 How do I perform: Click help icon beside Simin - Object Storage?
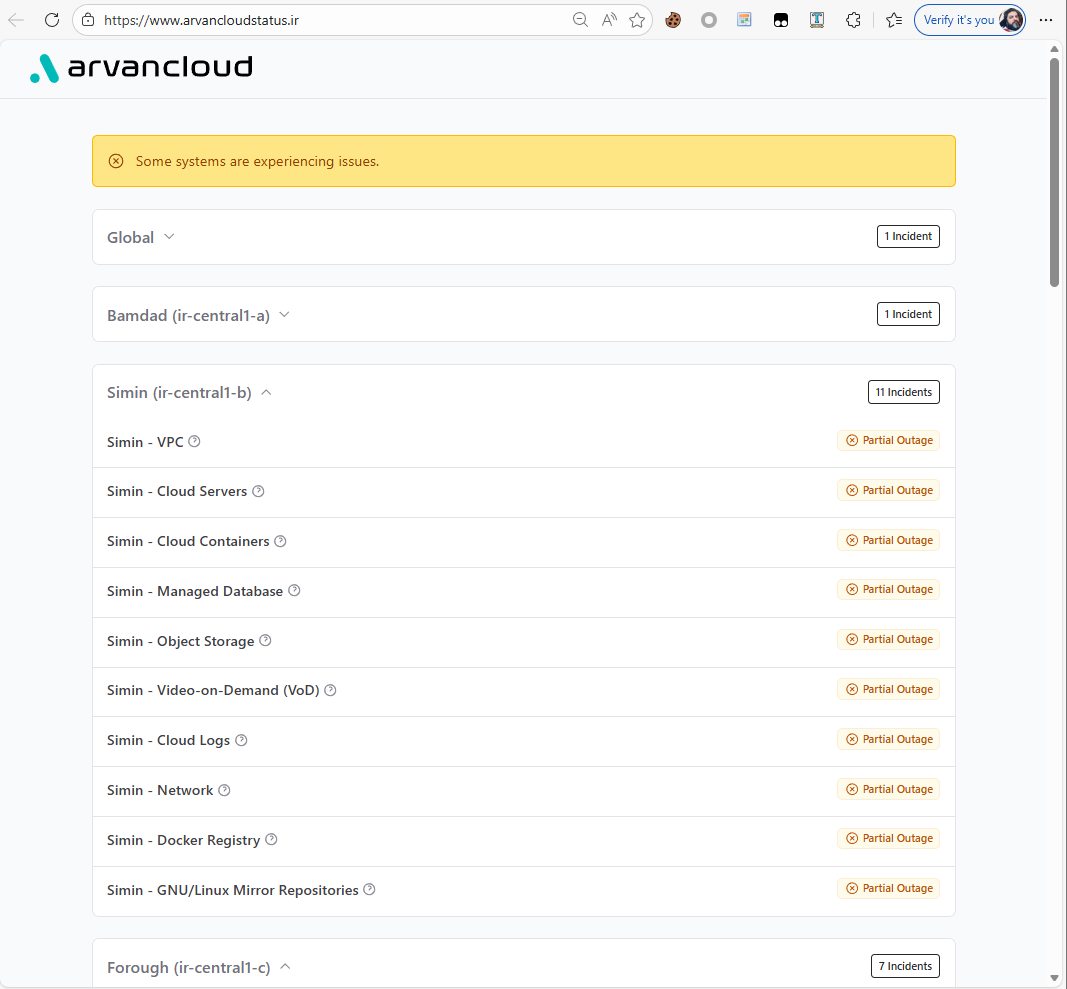[265, 640]
